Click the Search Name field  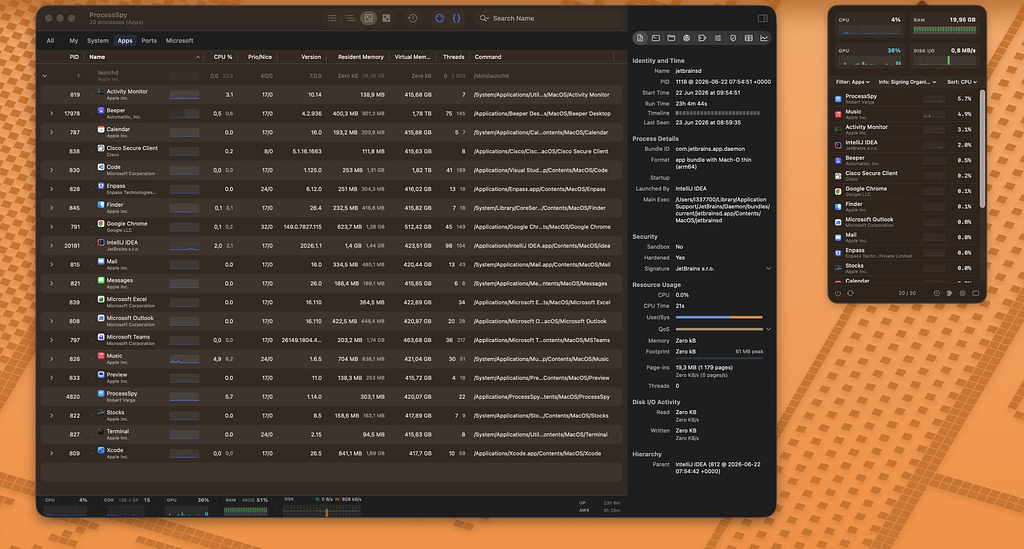tap(549, 18)
